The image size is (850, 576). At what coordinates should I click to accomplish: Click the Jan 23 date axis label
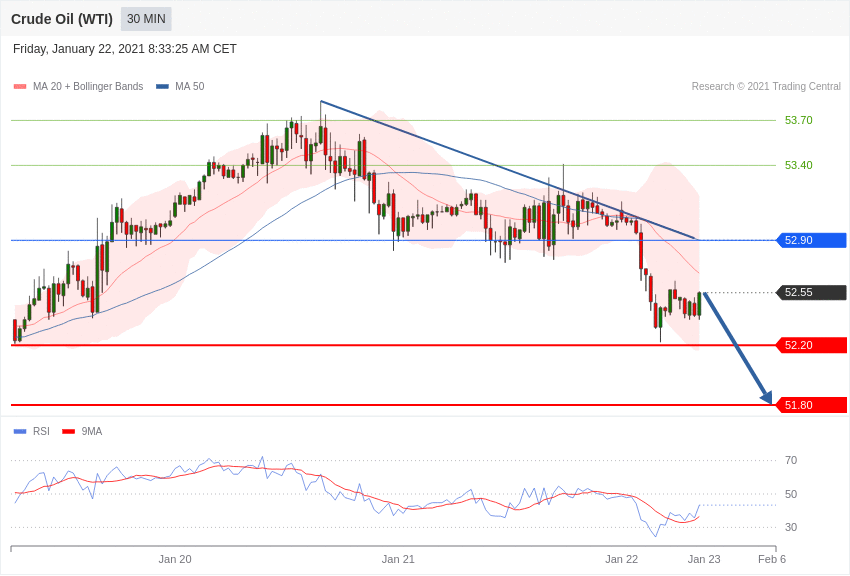click(704, 559)
